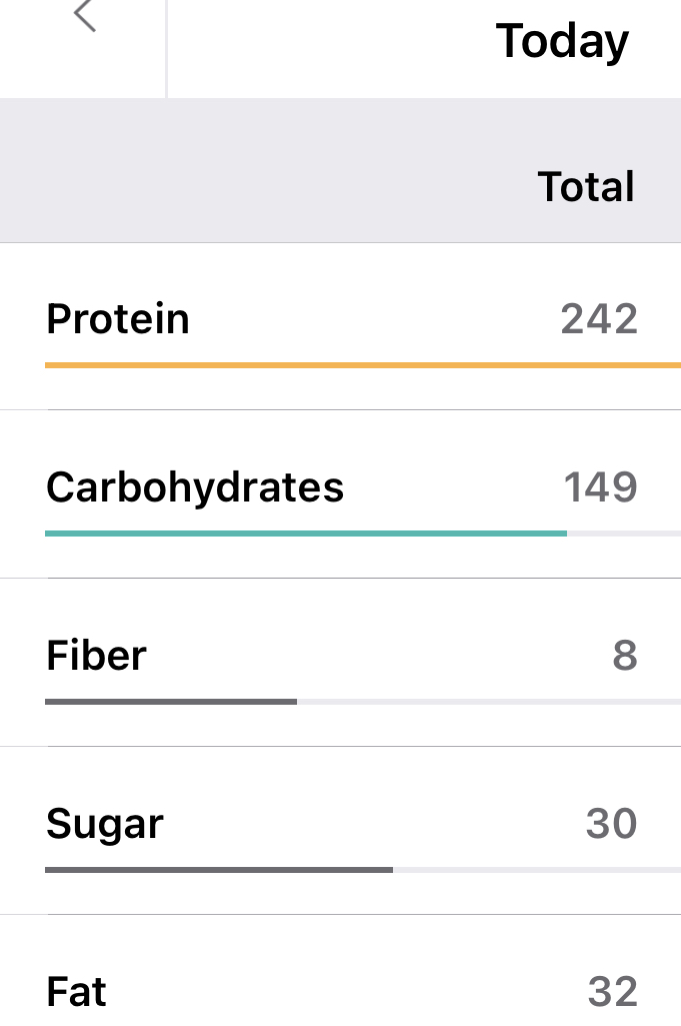
Task: Click the filled gray Sugar progress bar
Action: point(218,870)
